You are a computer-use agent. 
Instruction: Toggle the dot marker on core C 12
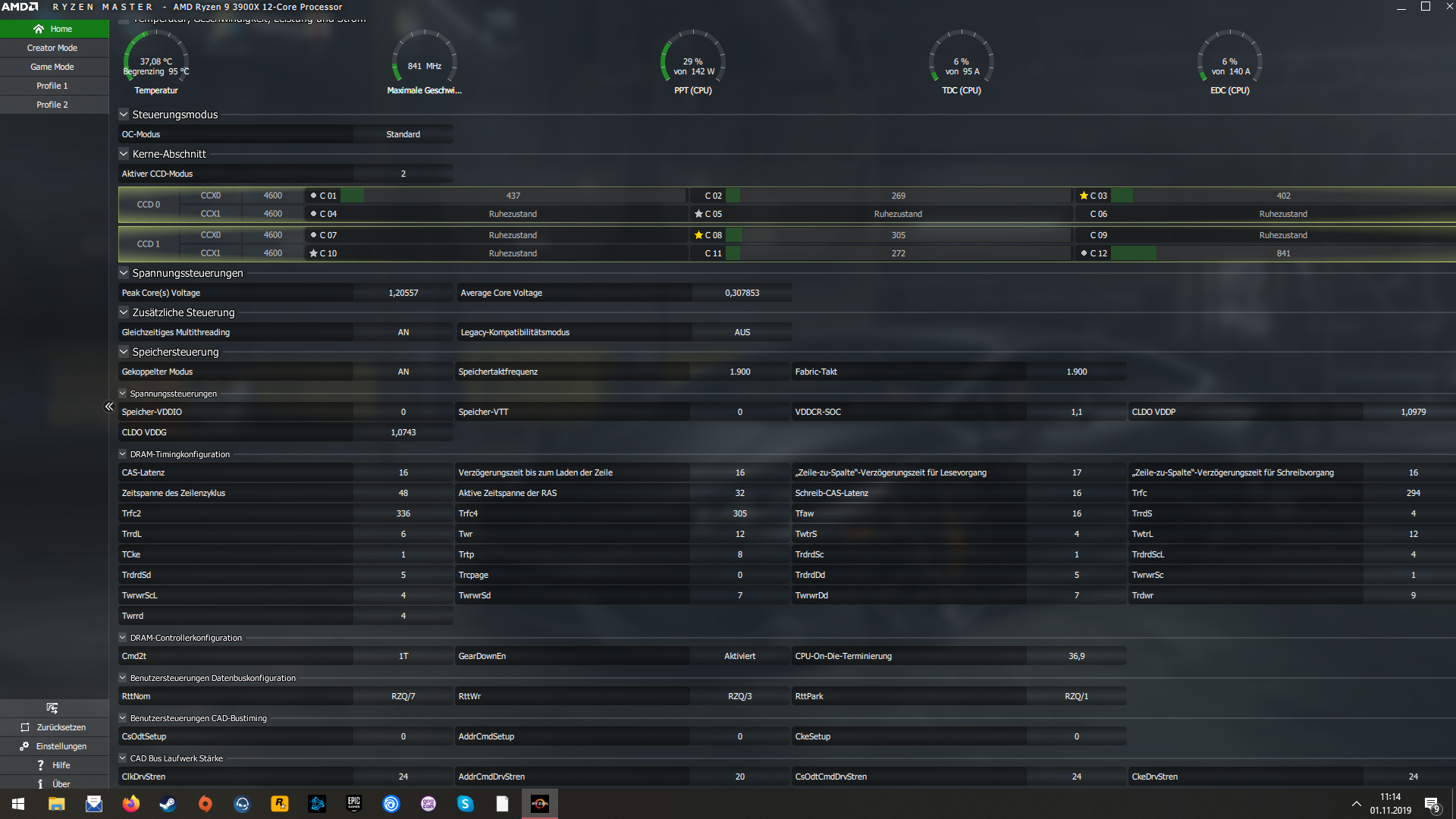pos(1084,253)
